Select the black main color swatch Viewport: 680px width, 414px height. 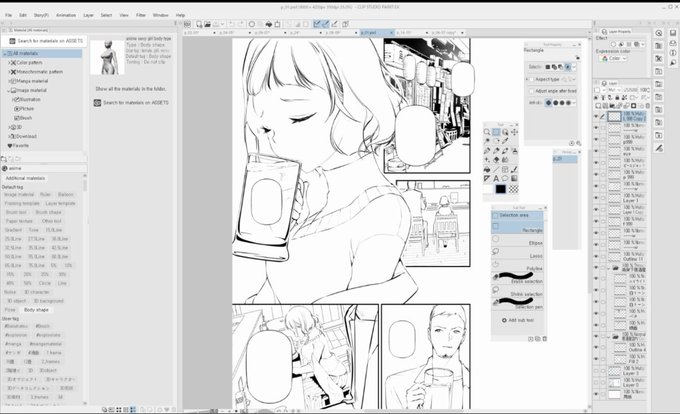pos(500,189)
